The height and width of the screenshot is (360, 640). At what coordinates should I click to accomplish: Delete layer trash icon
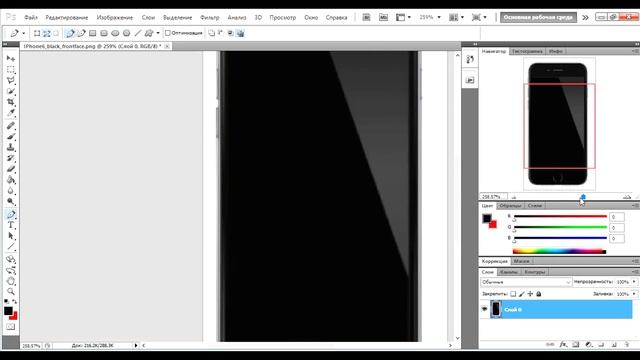point(627,344)
